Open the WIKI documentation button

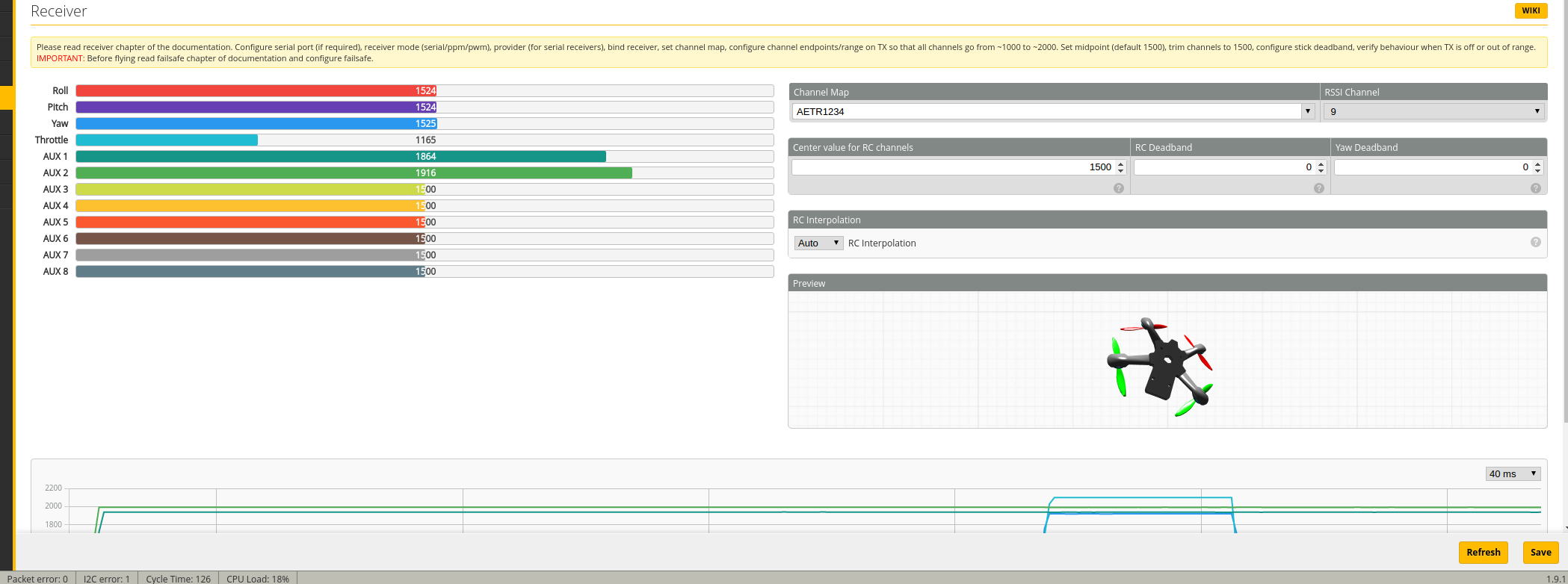tap(1531, 10)
